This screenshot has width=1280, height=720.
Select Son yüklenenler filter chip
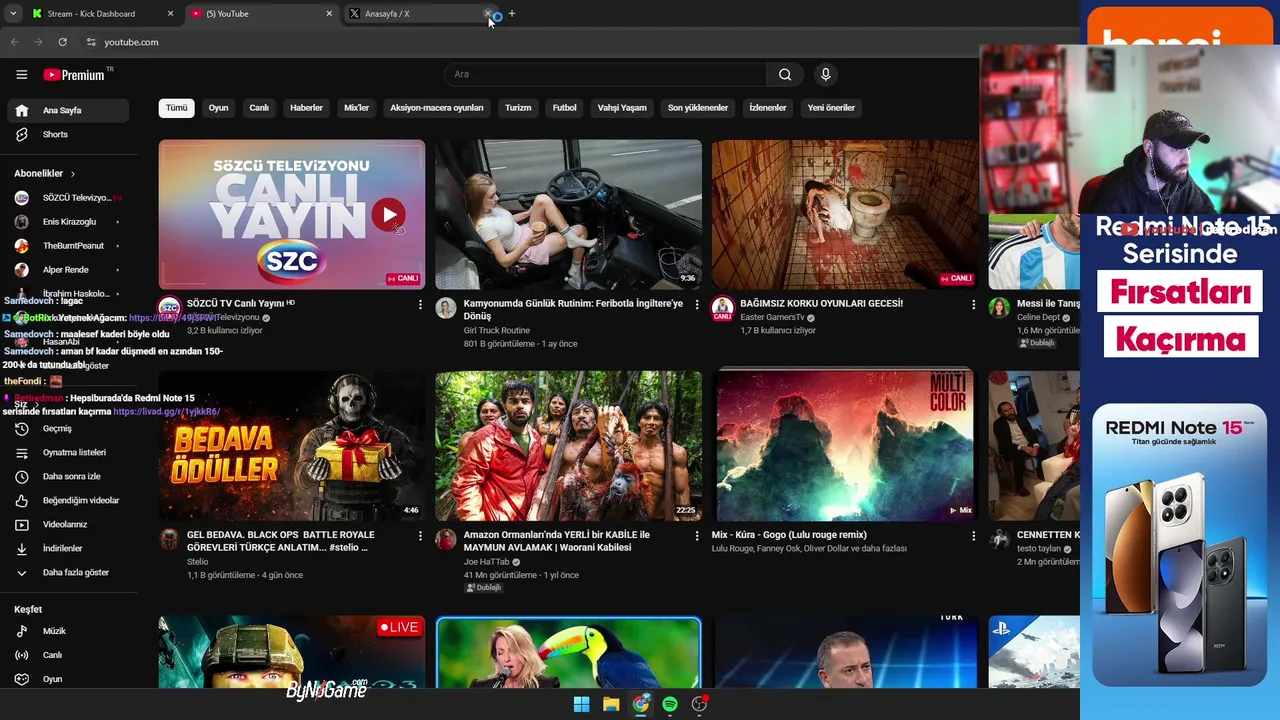click(698, 108)
